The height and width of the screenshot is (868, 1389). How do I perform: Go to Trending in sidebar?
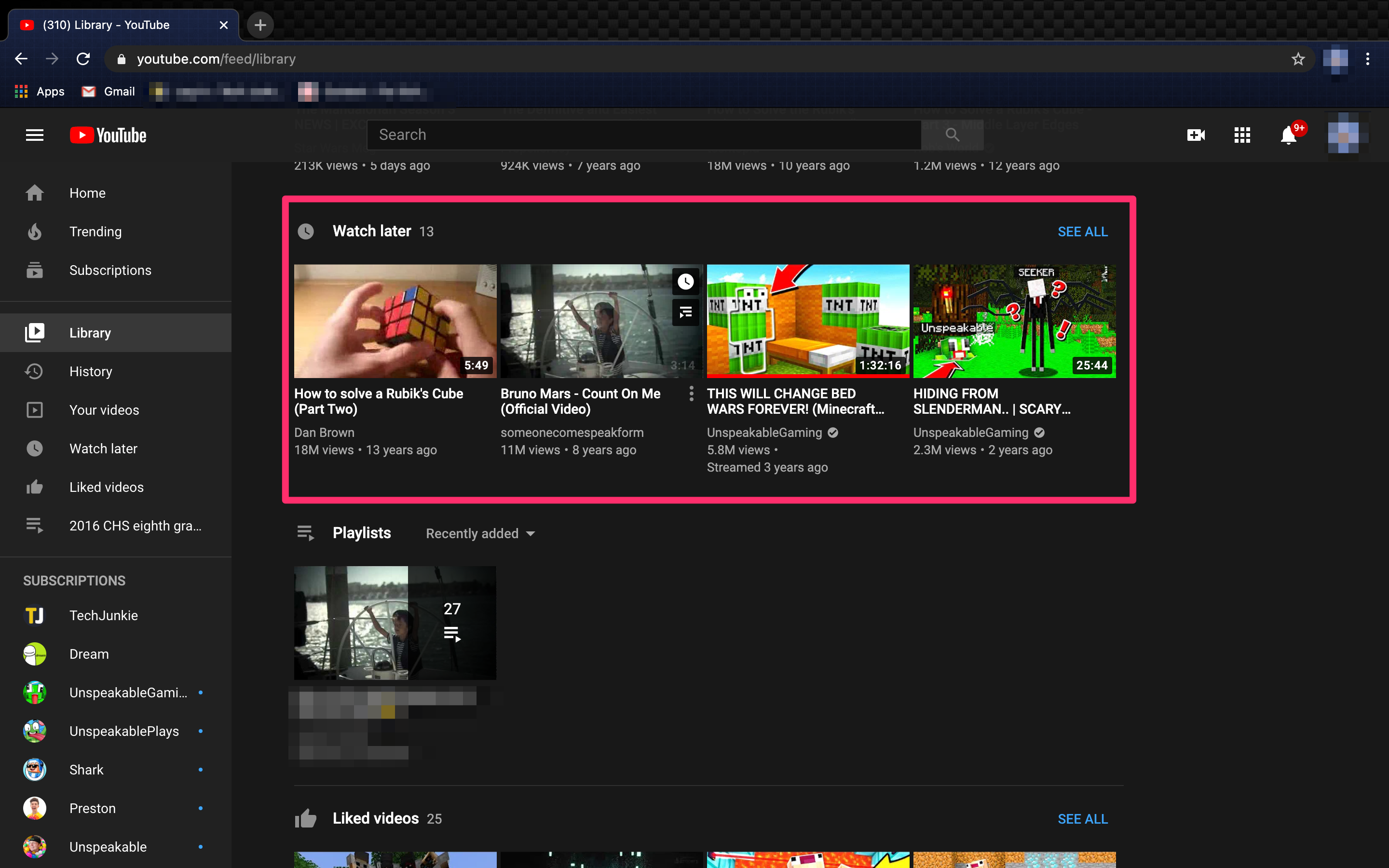(x=115, y=231)
